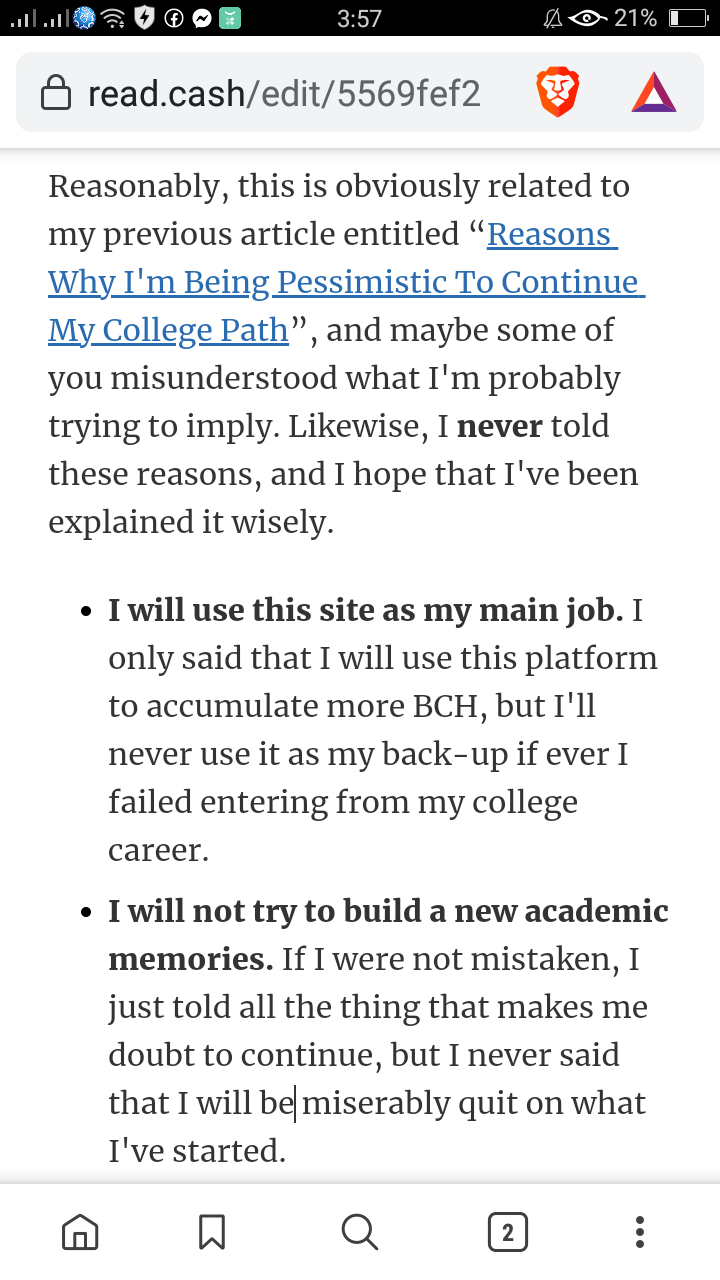Place cursor at 'explained it wisely.'
The height and width of the screenshot is (1280, 720).
click(x=191, y=522)
